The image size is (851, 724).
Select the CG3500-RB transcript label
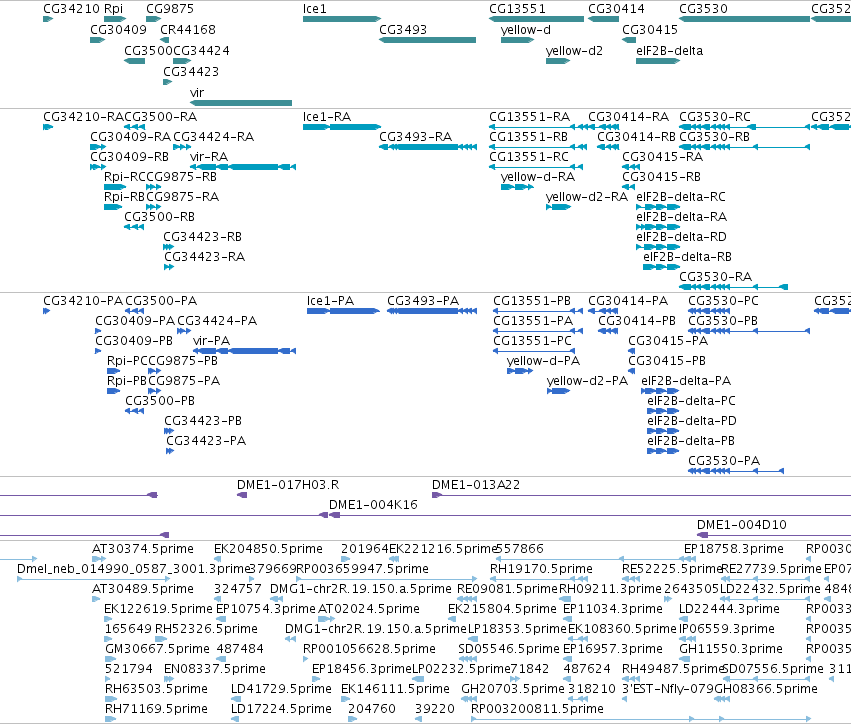click(160, 217)
